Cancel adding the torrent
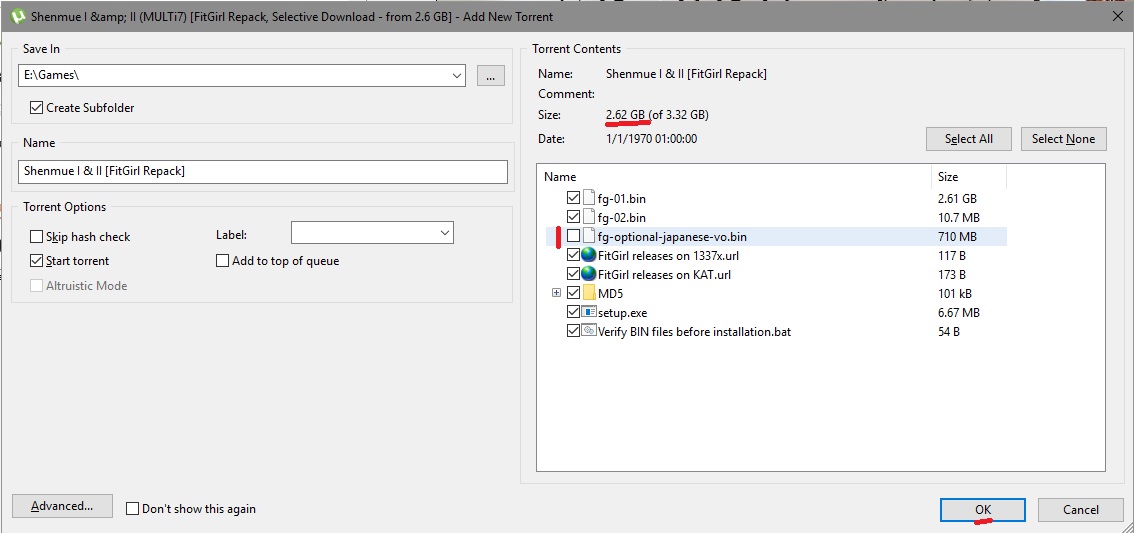Viewport: 1134px width, 533px height. (x=1080, y=510)
